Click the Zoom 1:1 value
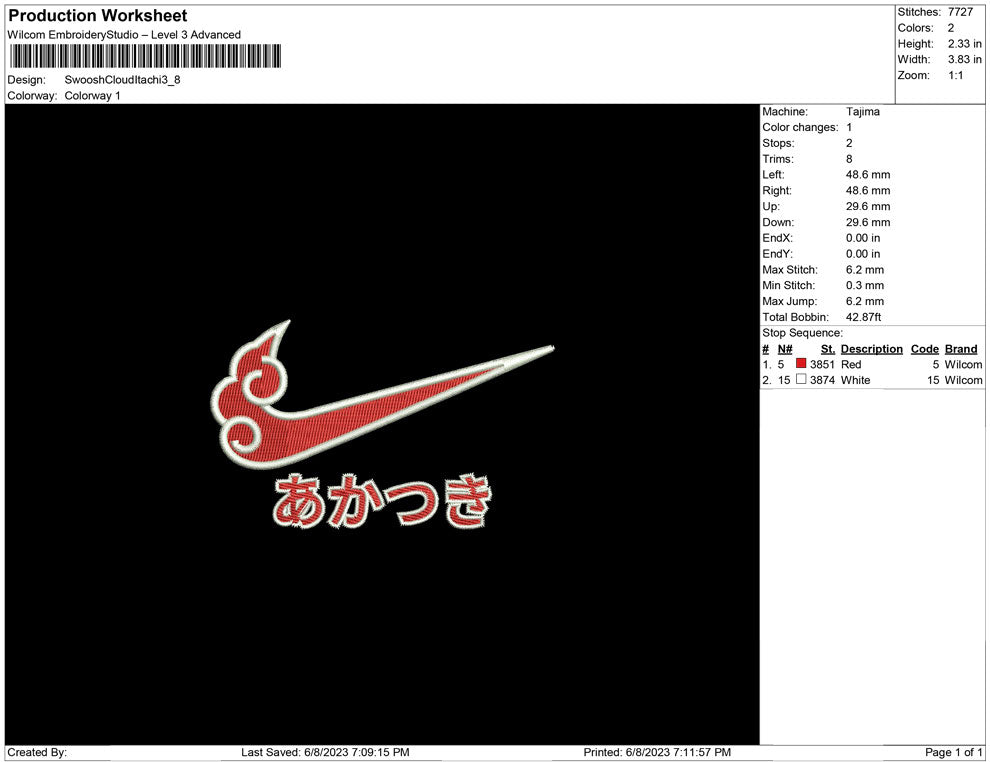This screenshot has width=990, height=762. (955, 75)
